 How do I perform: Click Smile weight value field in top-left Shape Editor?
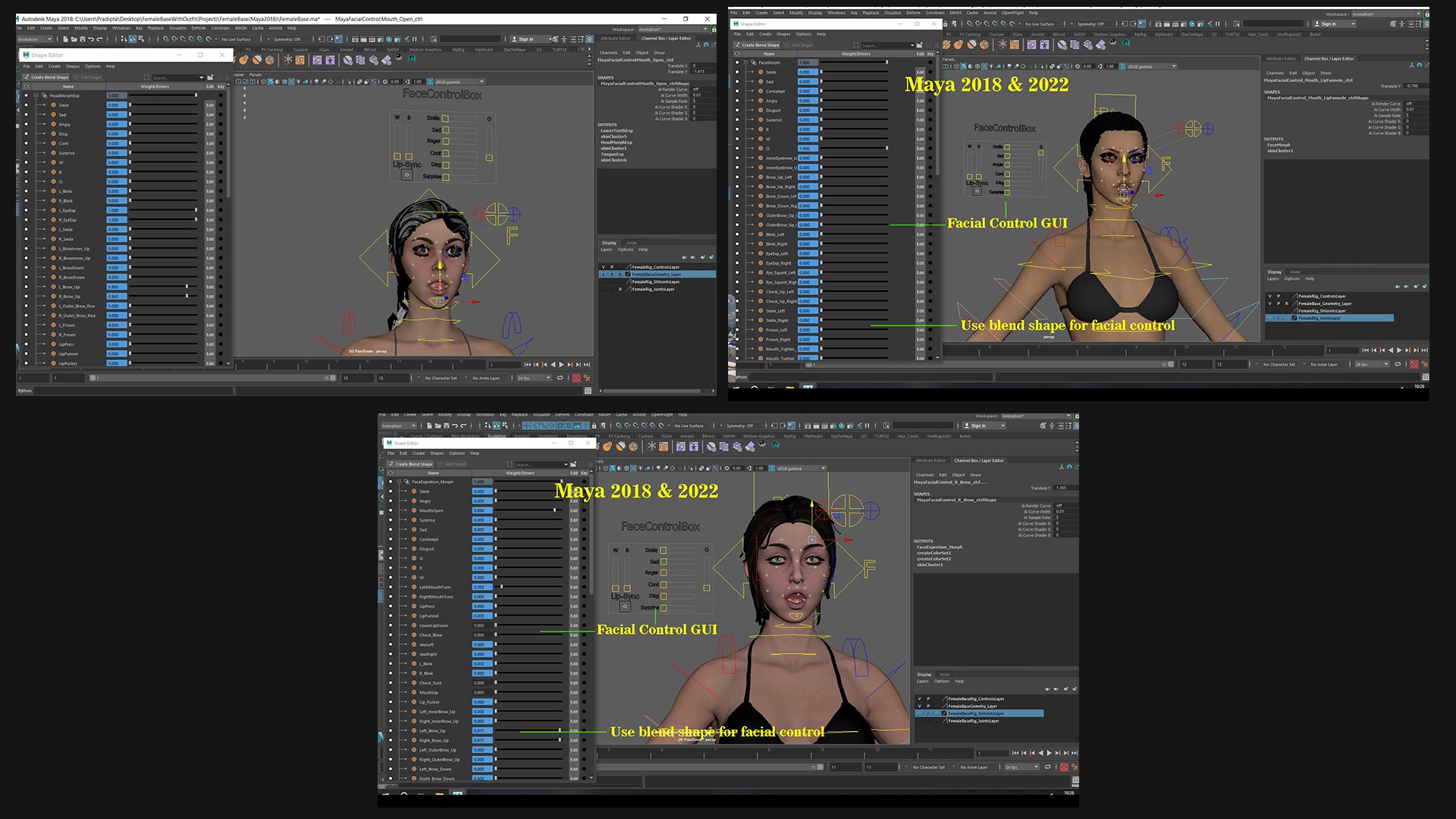pyautogui.click(x=116, y=105)
